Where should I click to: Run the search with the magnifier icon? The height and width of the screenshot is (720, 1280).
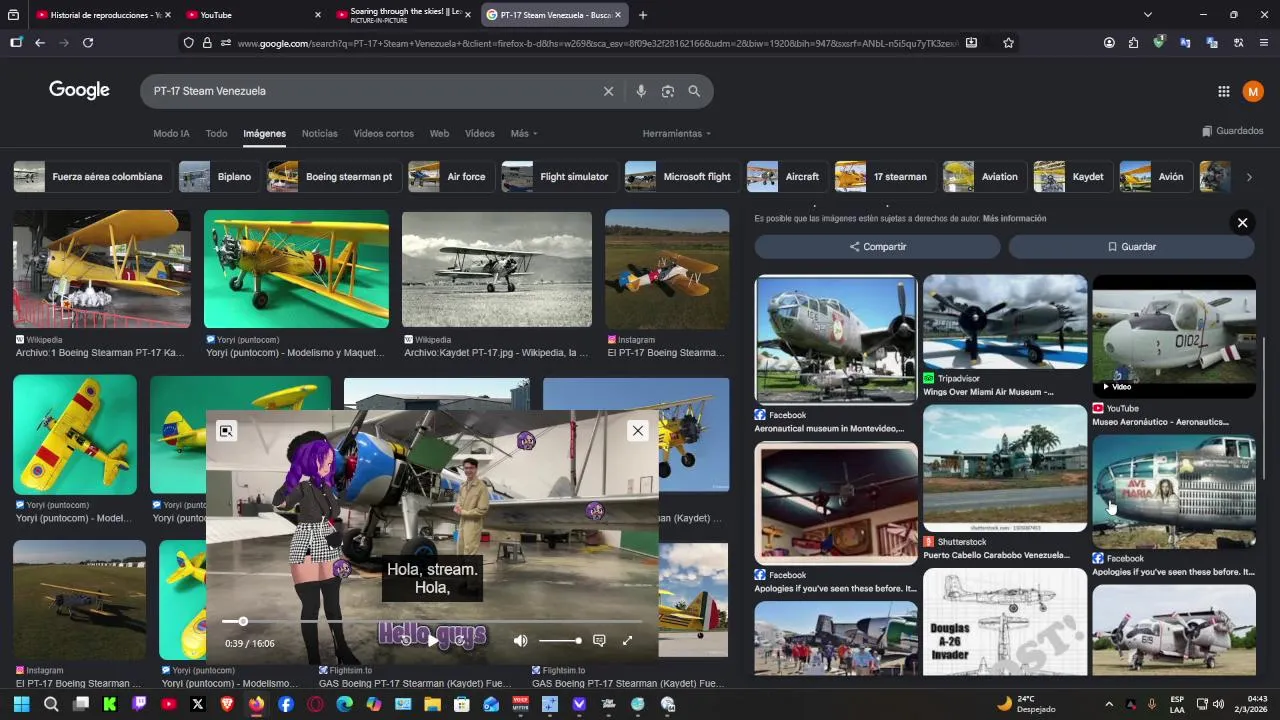(x=694, y=91)
